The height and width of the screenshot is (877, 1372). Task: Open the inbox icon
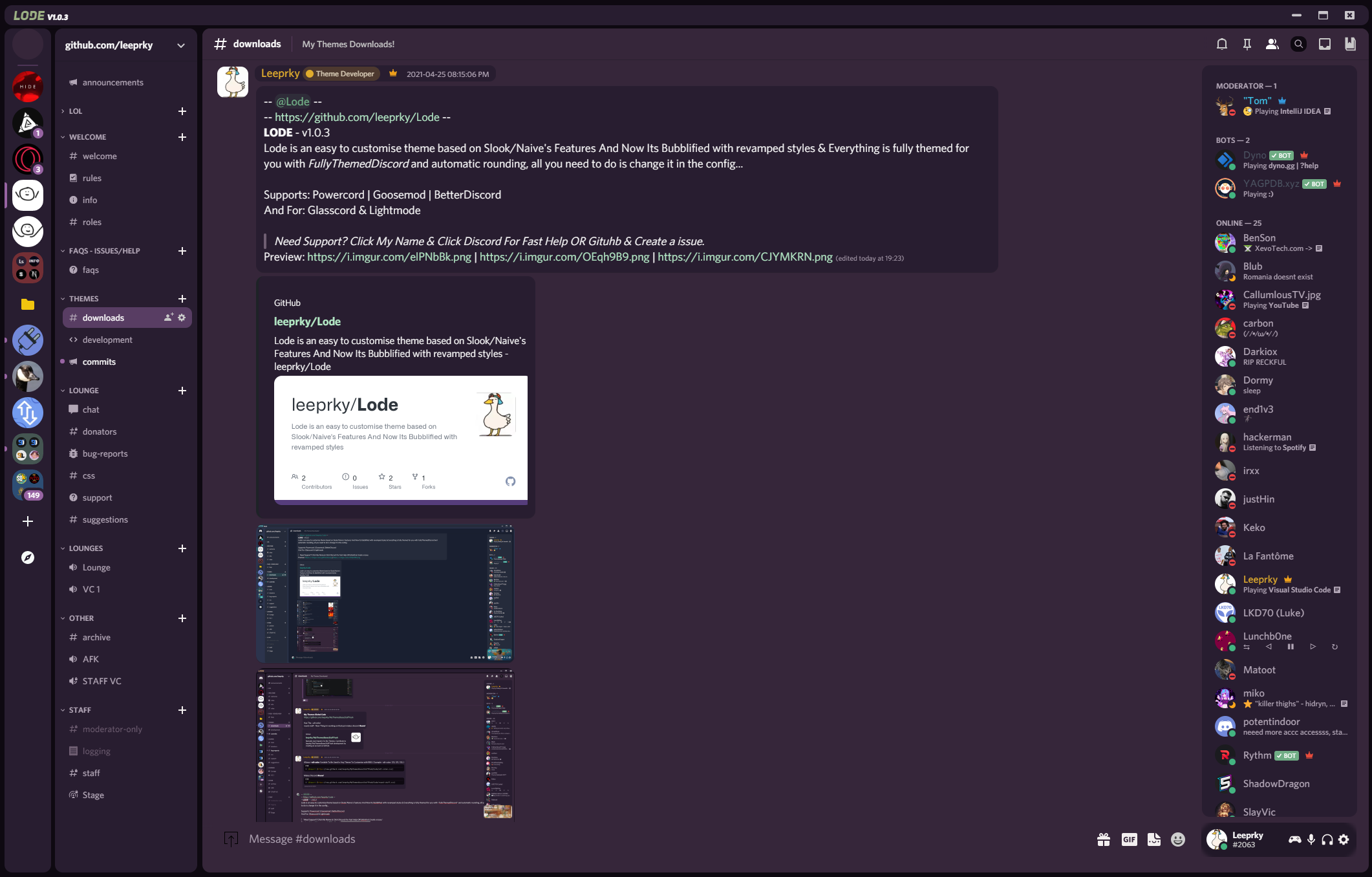tap(1324, 44)
